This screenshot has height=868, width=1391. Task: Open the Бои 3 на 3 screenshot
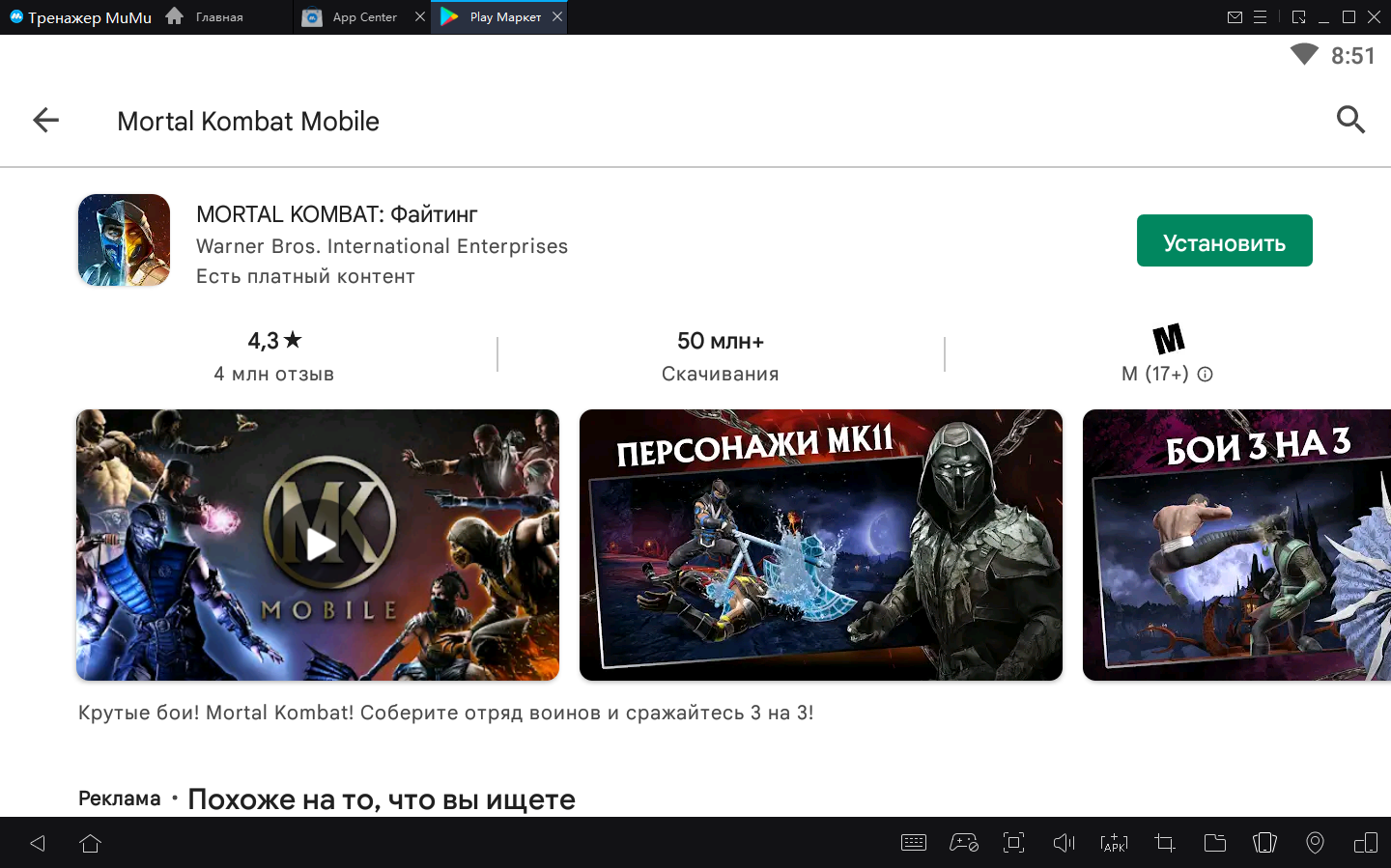point(1236,545)
